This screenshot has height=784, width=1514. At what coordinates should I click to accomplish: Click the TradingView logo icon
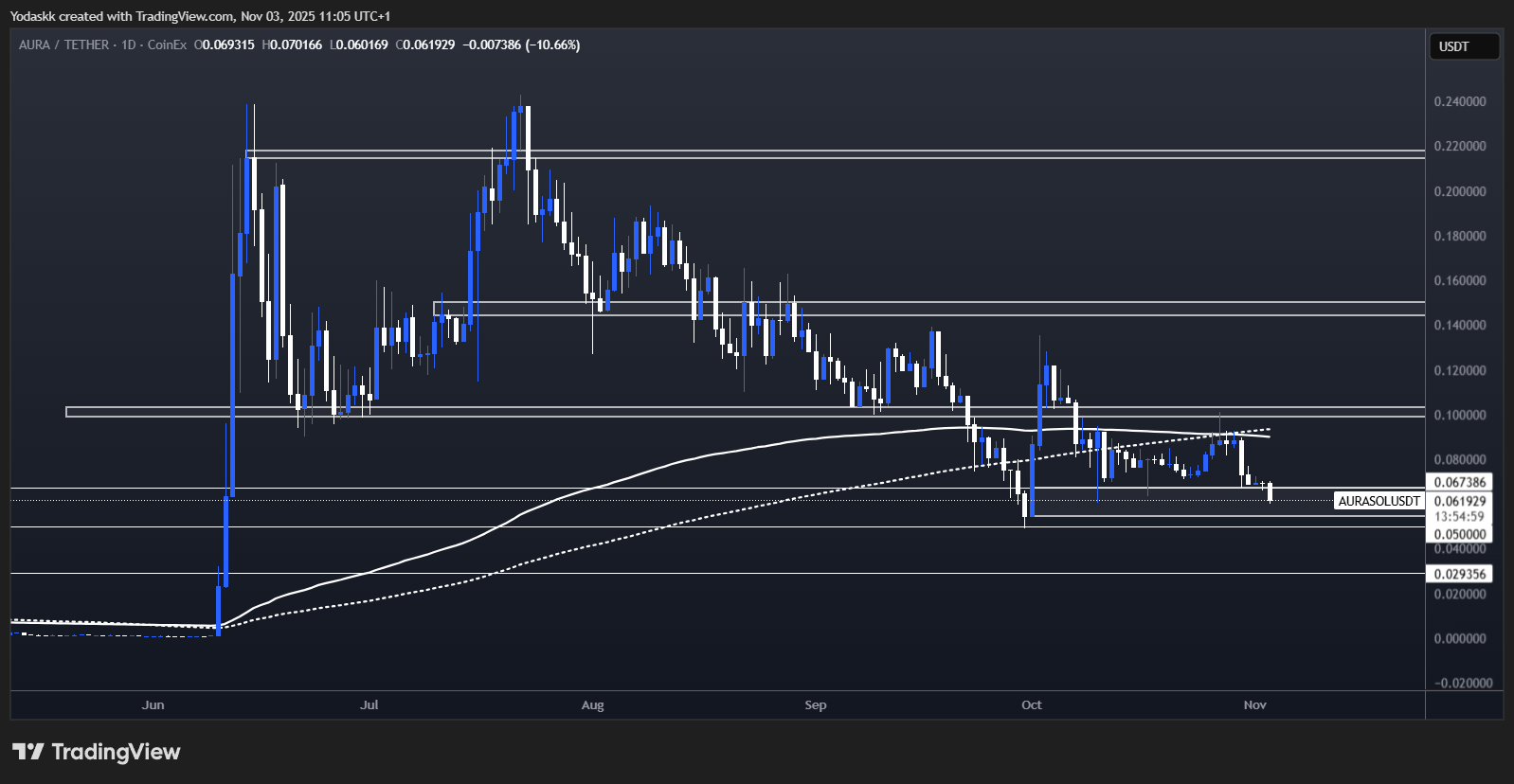coord(28,752)
